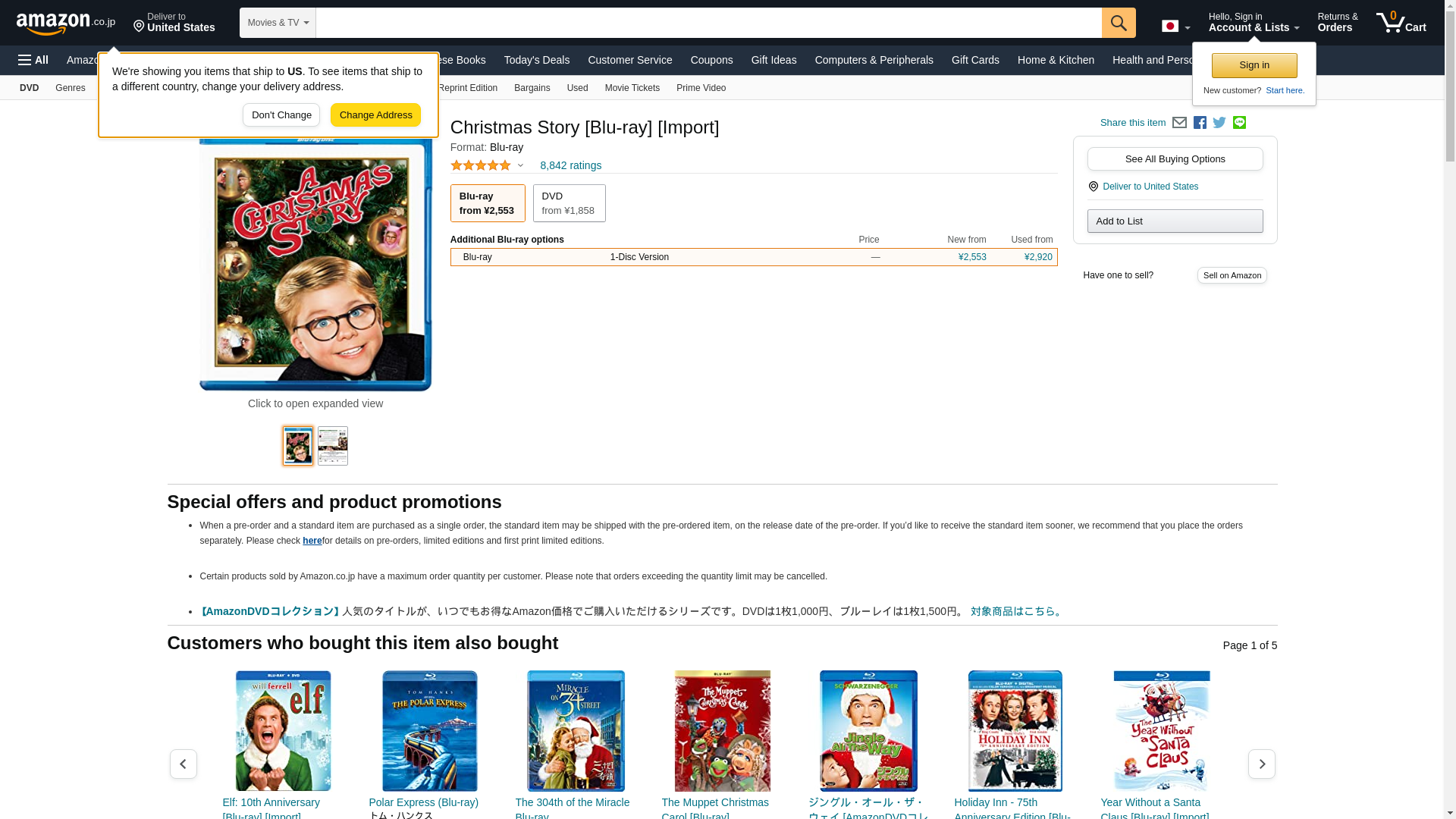
Task: Show next carousel page of products
Action: [x=1262, y=764]
